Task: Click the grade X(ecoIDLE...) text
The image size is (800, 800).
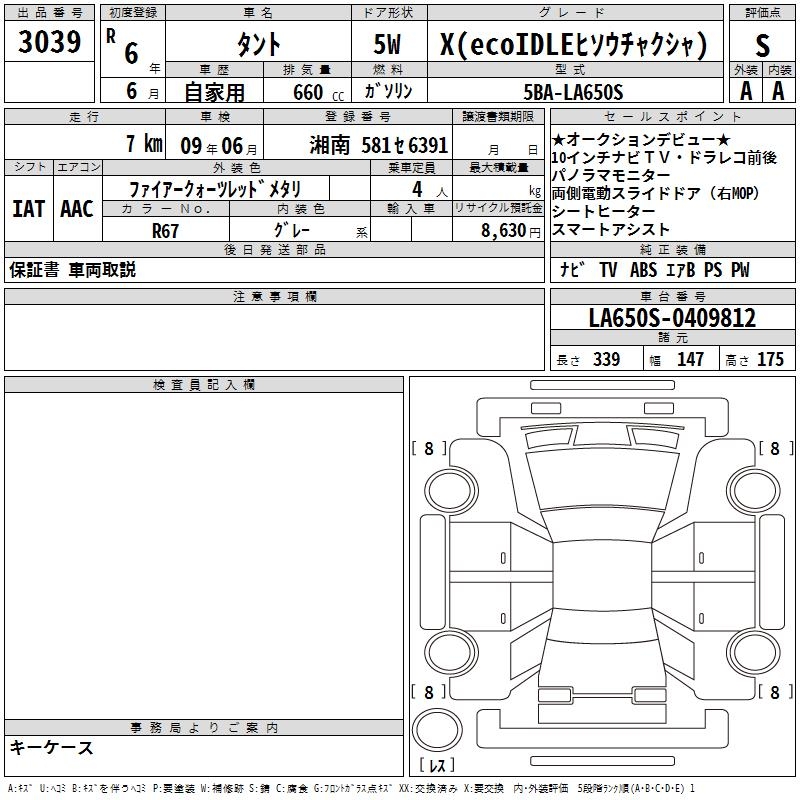Action: tap(574, 44)
